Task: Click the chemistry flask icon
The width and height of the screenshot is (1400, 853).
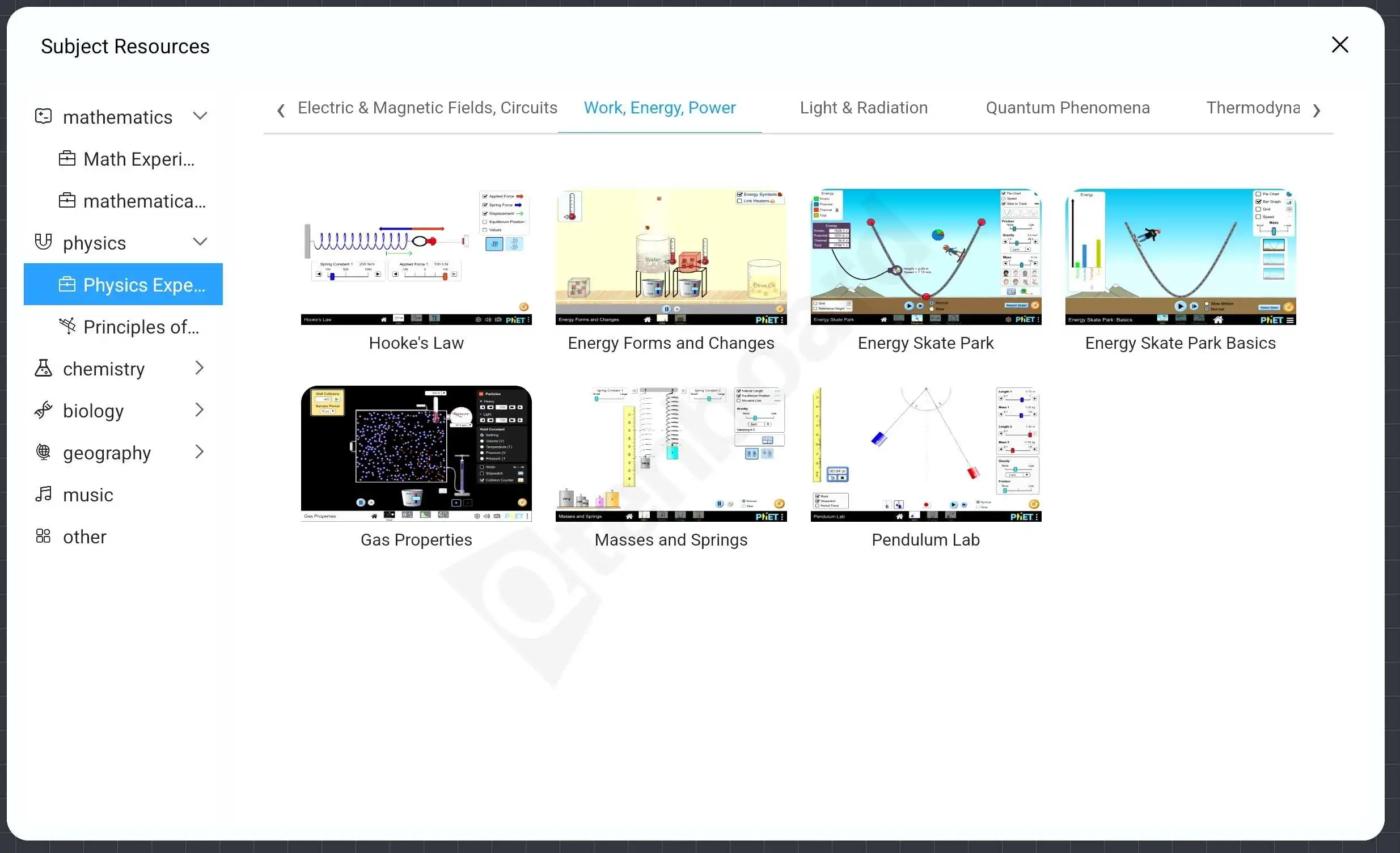Action: pyautogui.click(x=43, y=368)
